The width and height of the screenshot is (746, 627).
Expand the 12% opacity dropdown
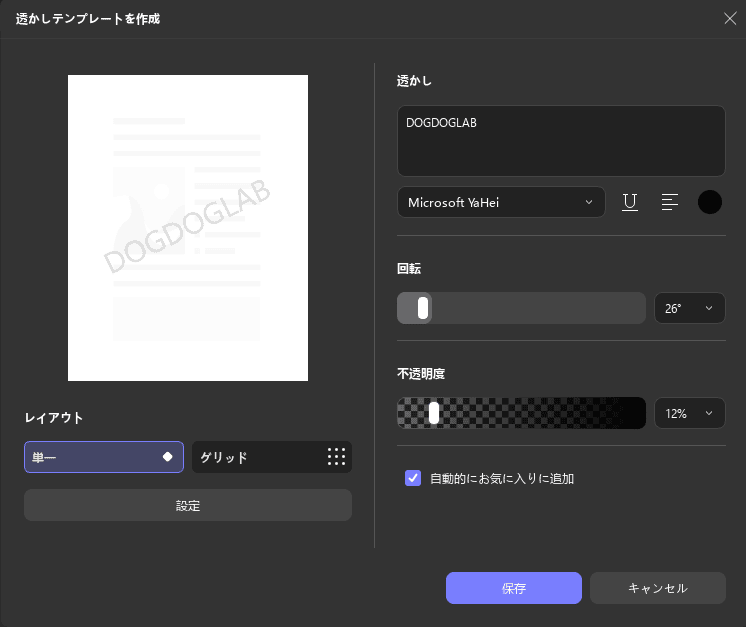(x=689, y=413)
